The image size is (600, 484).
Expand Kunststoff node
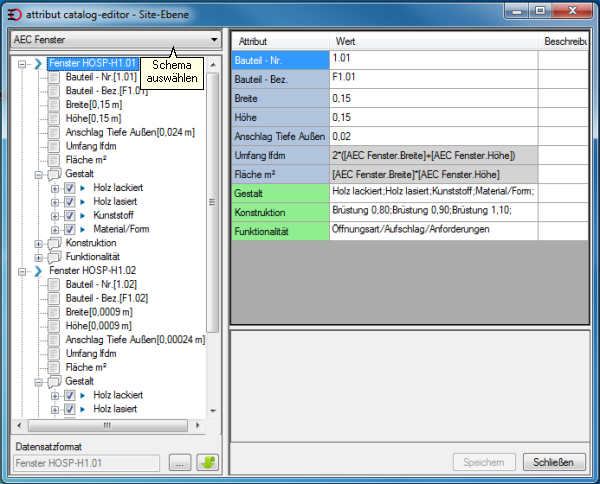[55, 216]
